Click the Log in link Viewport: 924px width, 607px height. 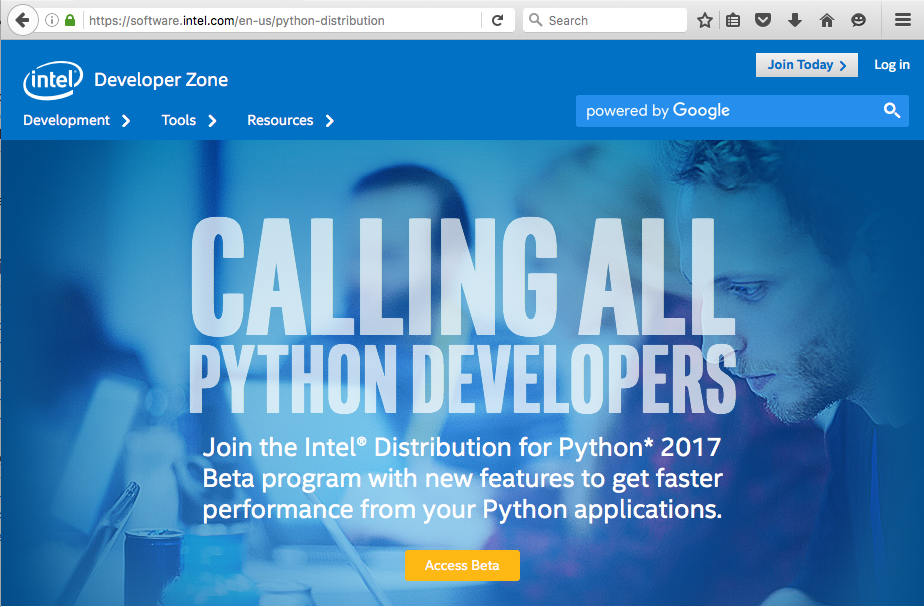pos(891,65)
